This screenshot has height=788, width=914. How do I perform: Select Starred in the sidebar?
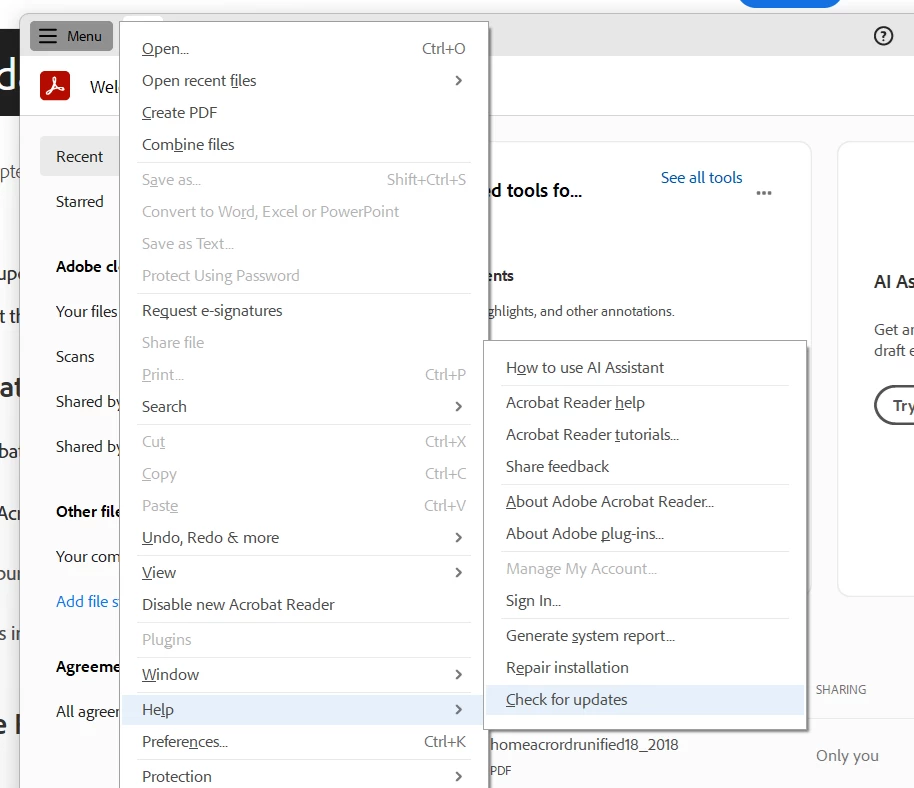[x=79, y=202]
